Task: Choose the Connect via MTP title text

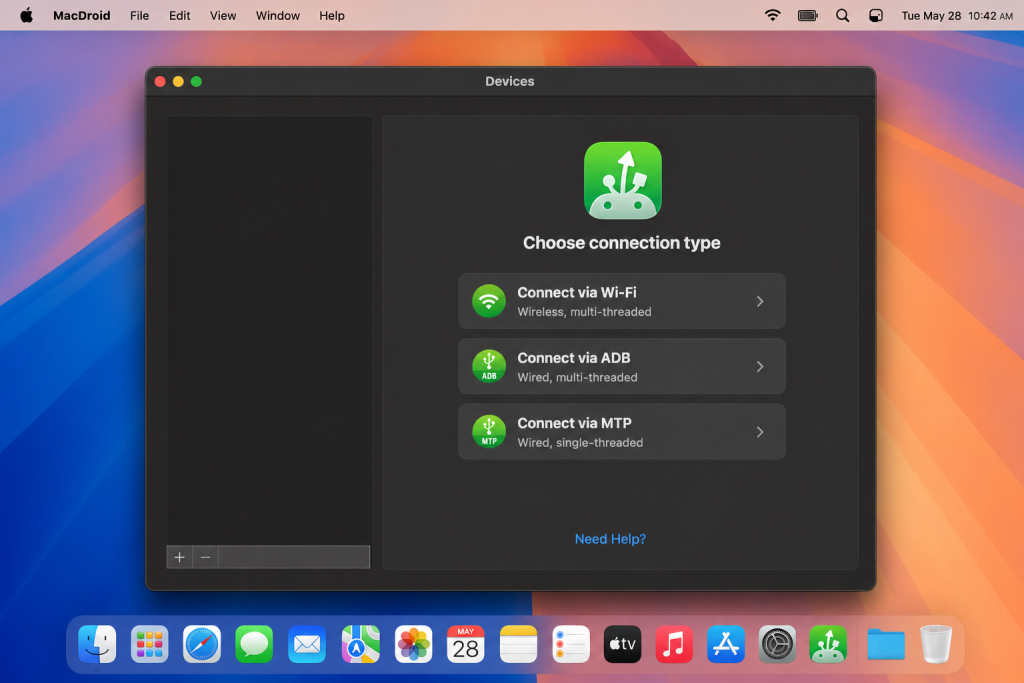Action: [x=574, y=423]
